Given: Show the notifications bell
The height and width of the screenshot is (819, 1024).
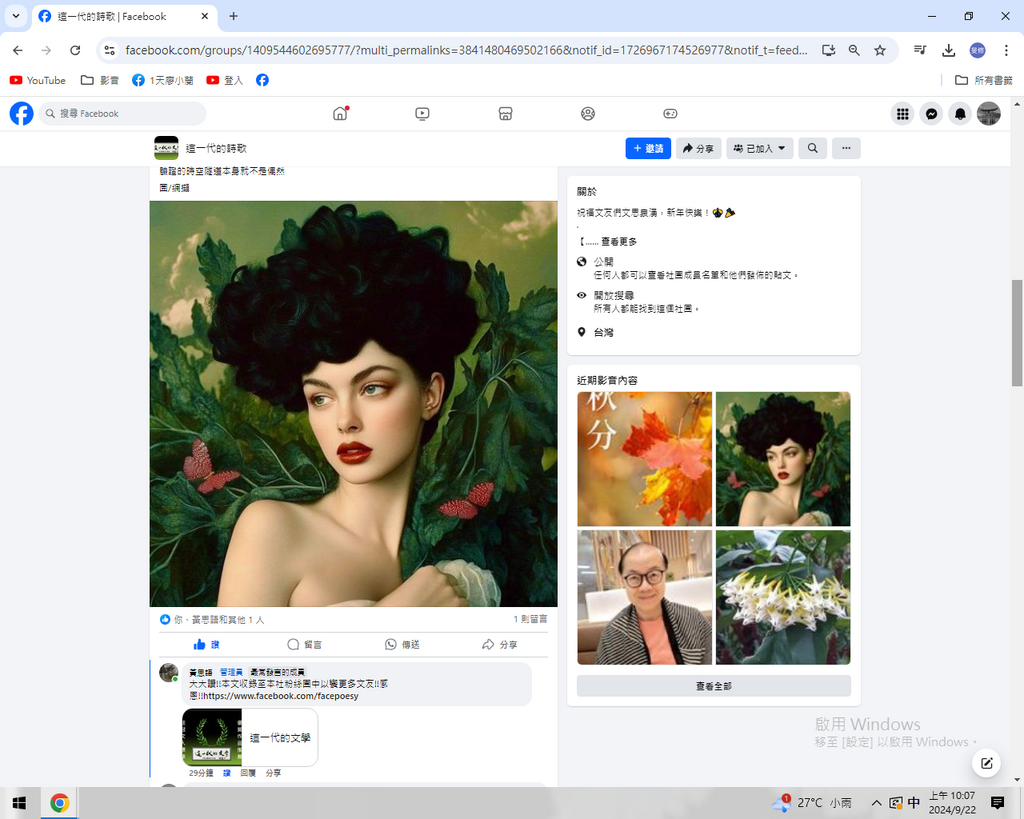Looking at the screenshot, I should tap(960, 114).
